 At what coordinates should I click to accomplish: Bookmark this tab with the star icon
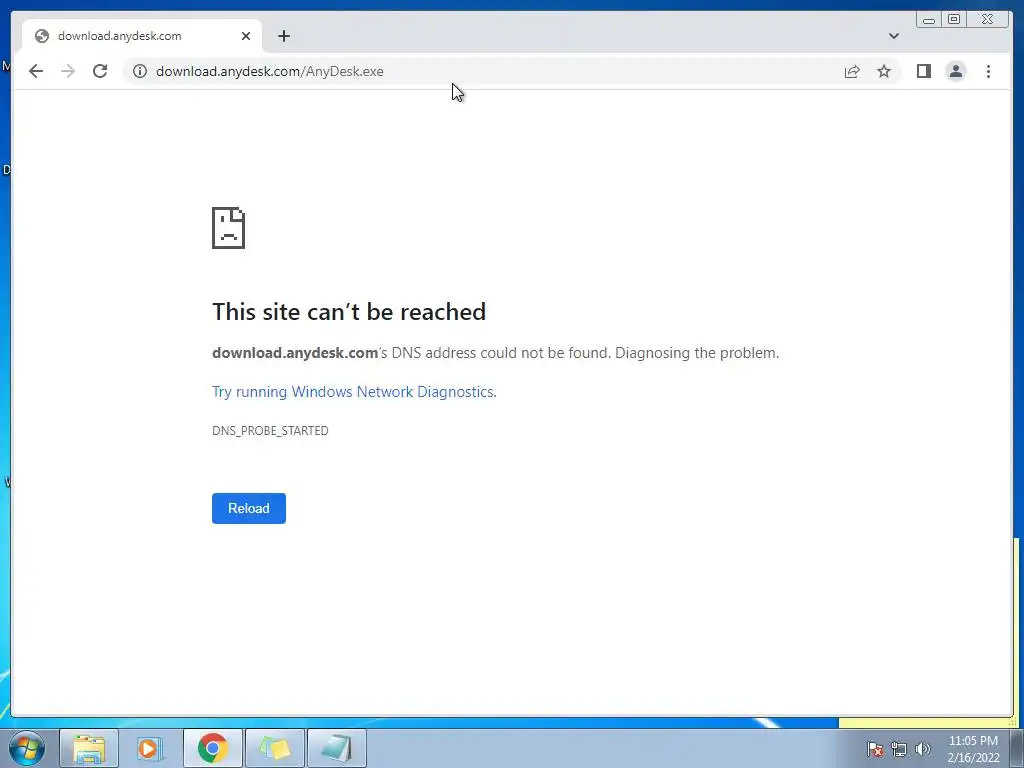click(884, 71)
